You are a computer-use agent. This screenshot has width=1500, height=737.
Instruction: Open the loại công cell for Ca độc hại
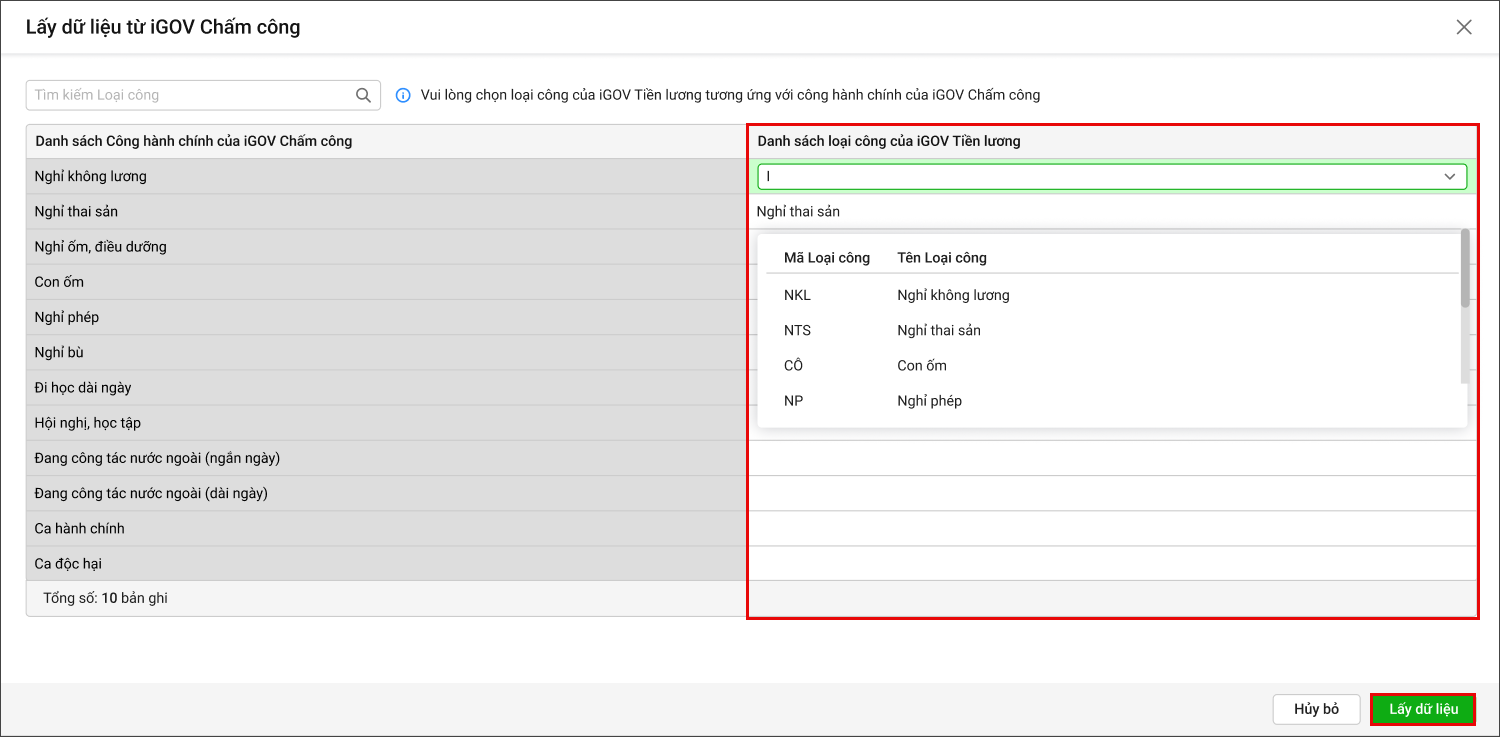[1112, 564]
